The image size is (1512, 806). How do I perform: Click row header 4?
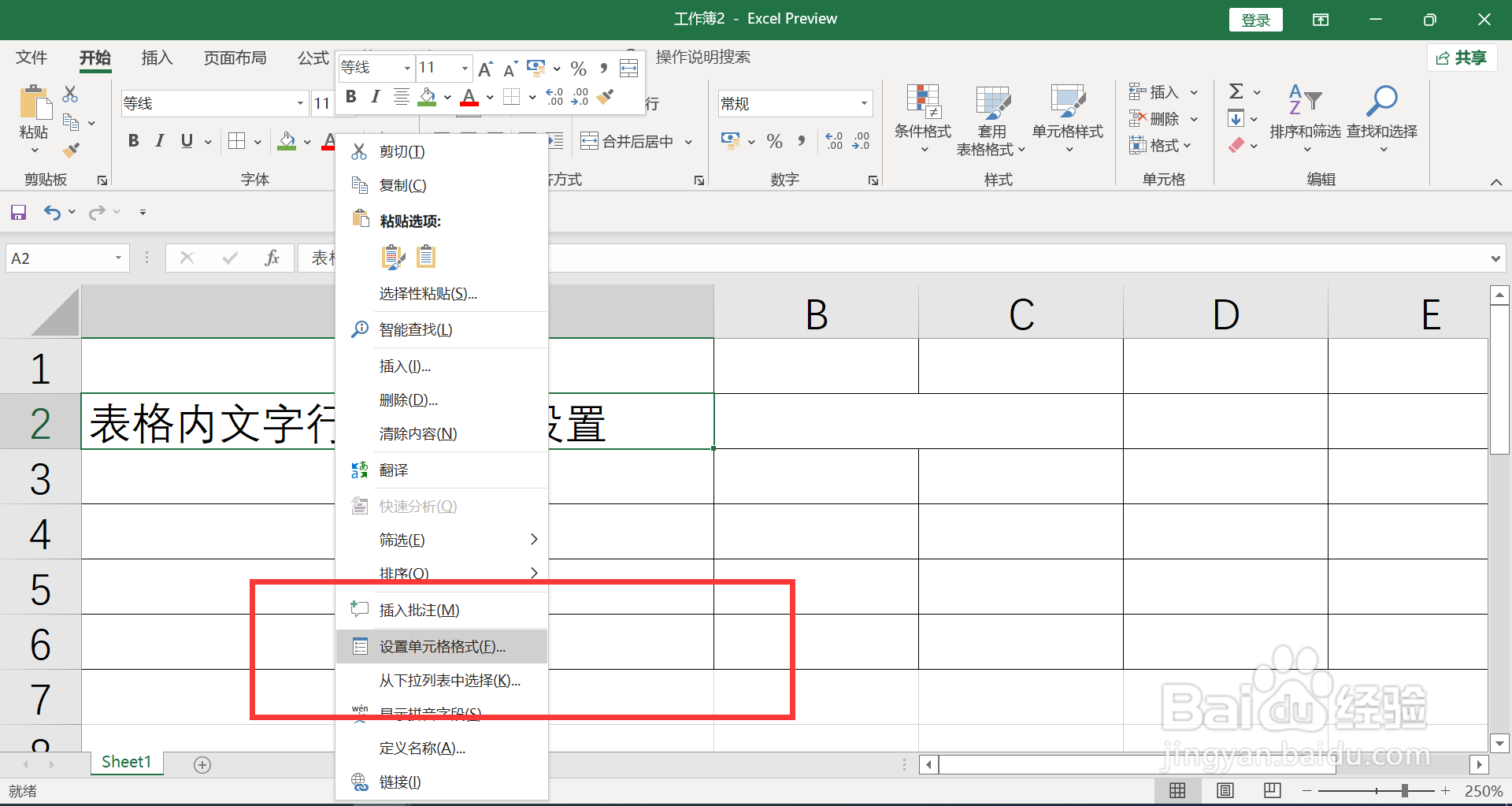[x=40, y=533]
